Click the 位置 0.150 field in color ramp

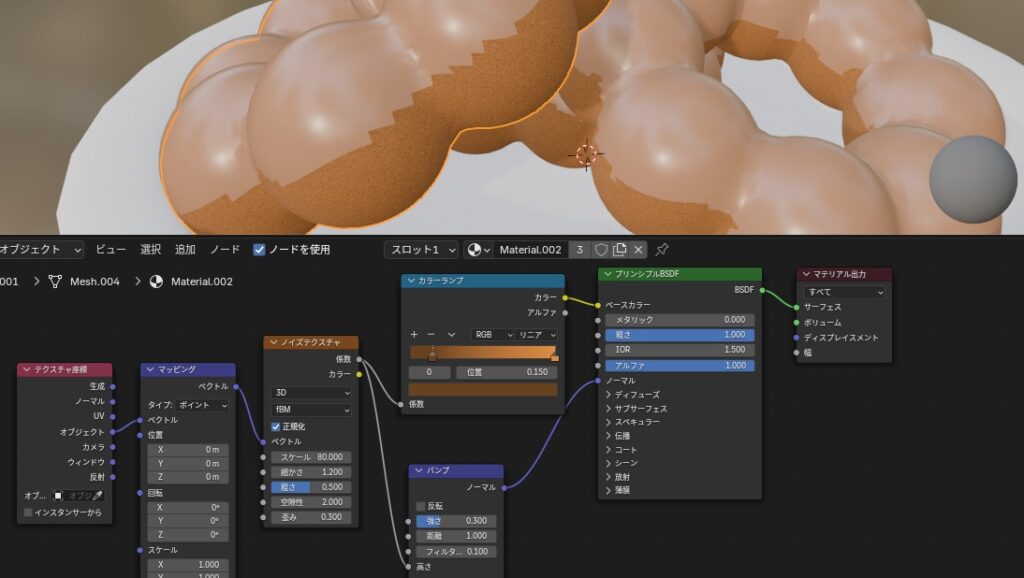pos(506,372)
